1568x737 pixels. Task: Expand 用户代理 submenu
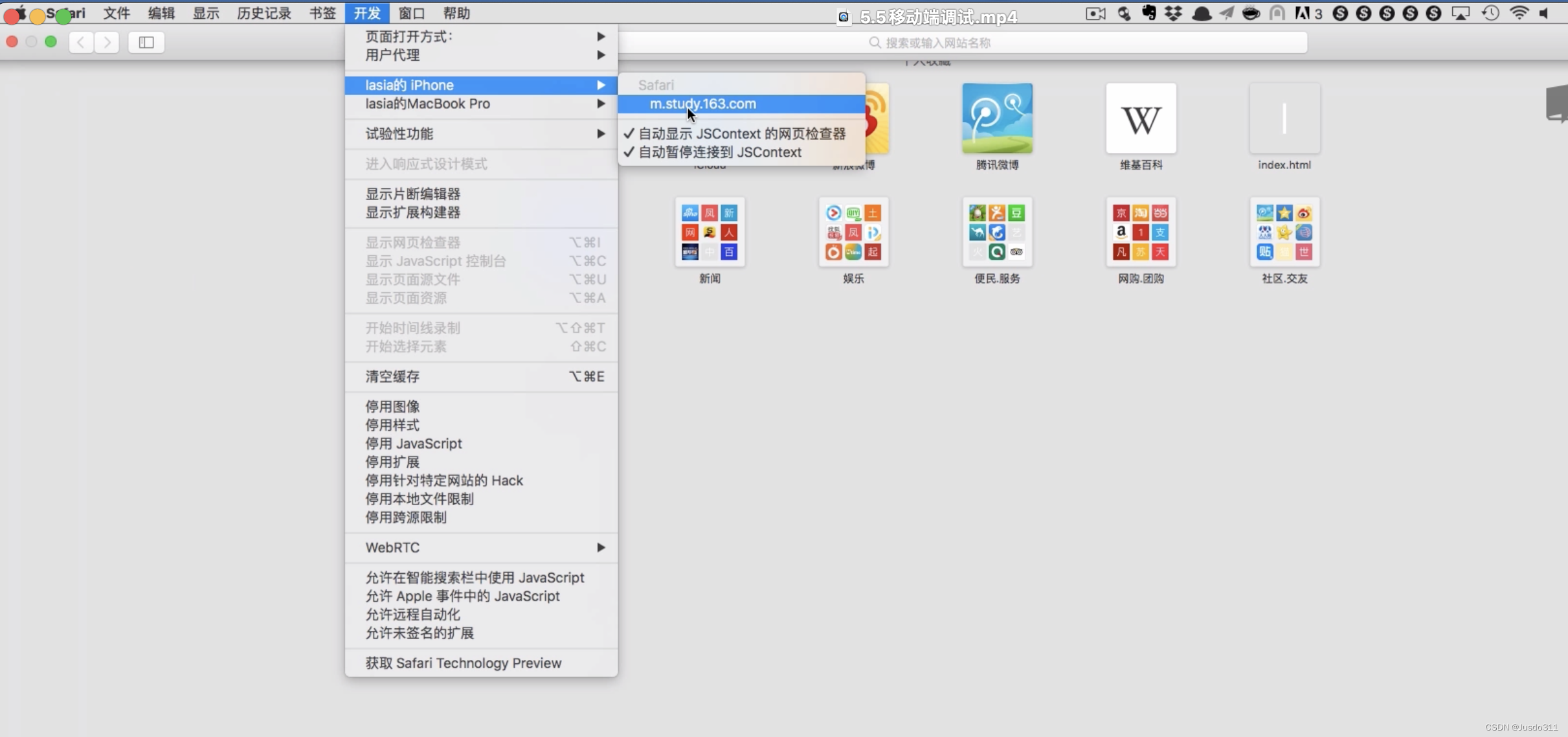[x=481, y=55]
